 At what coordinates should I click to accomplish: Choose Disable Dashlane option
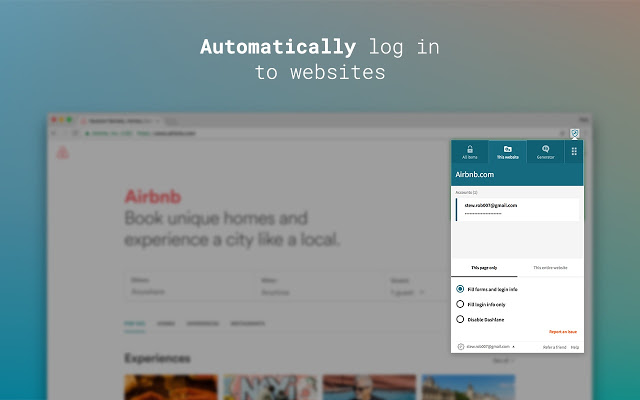click(480, 319)
